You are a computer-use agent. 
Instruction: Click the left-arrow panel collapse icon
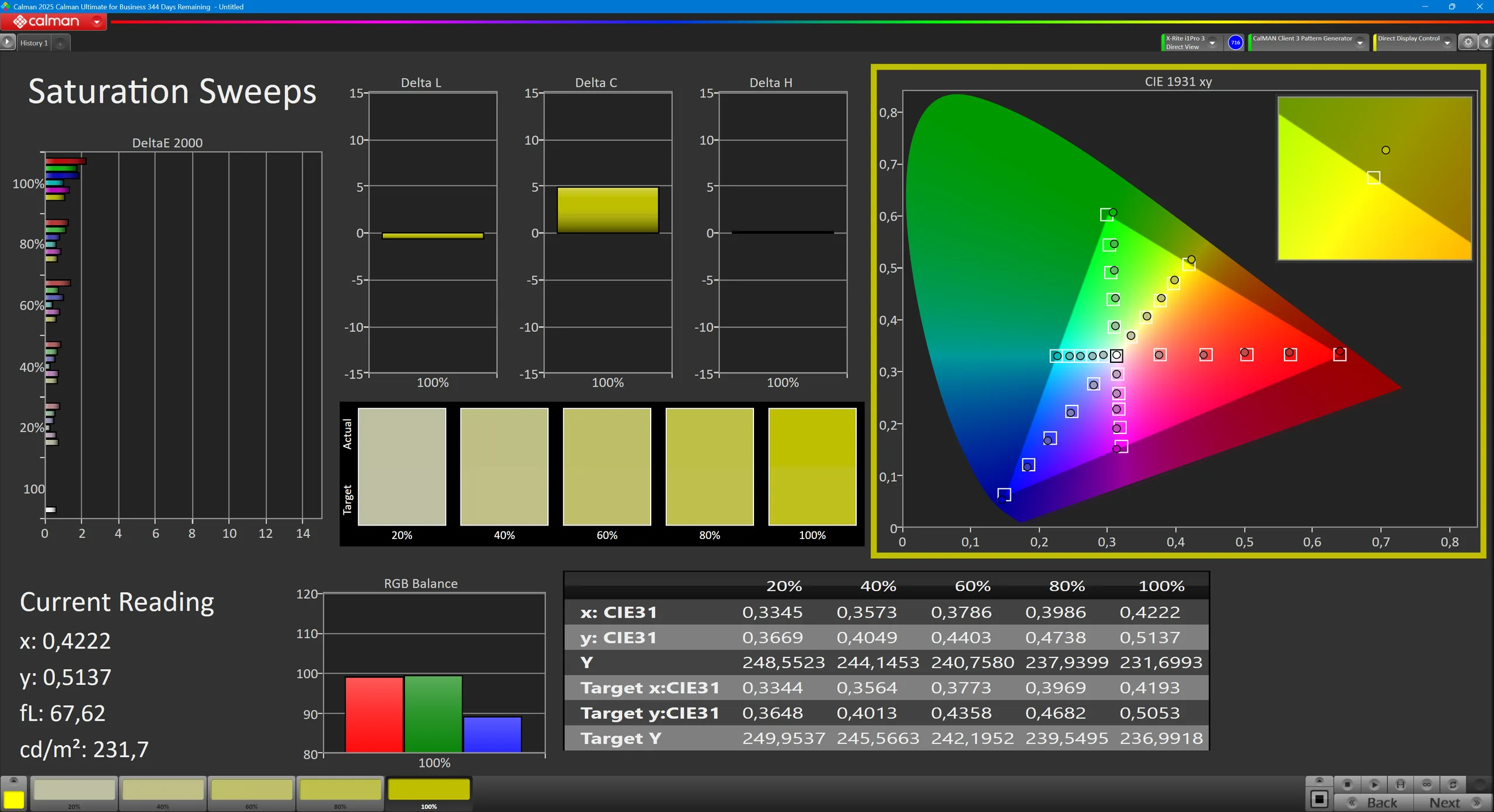point(1486,43)
